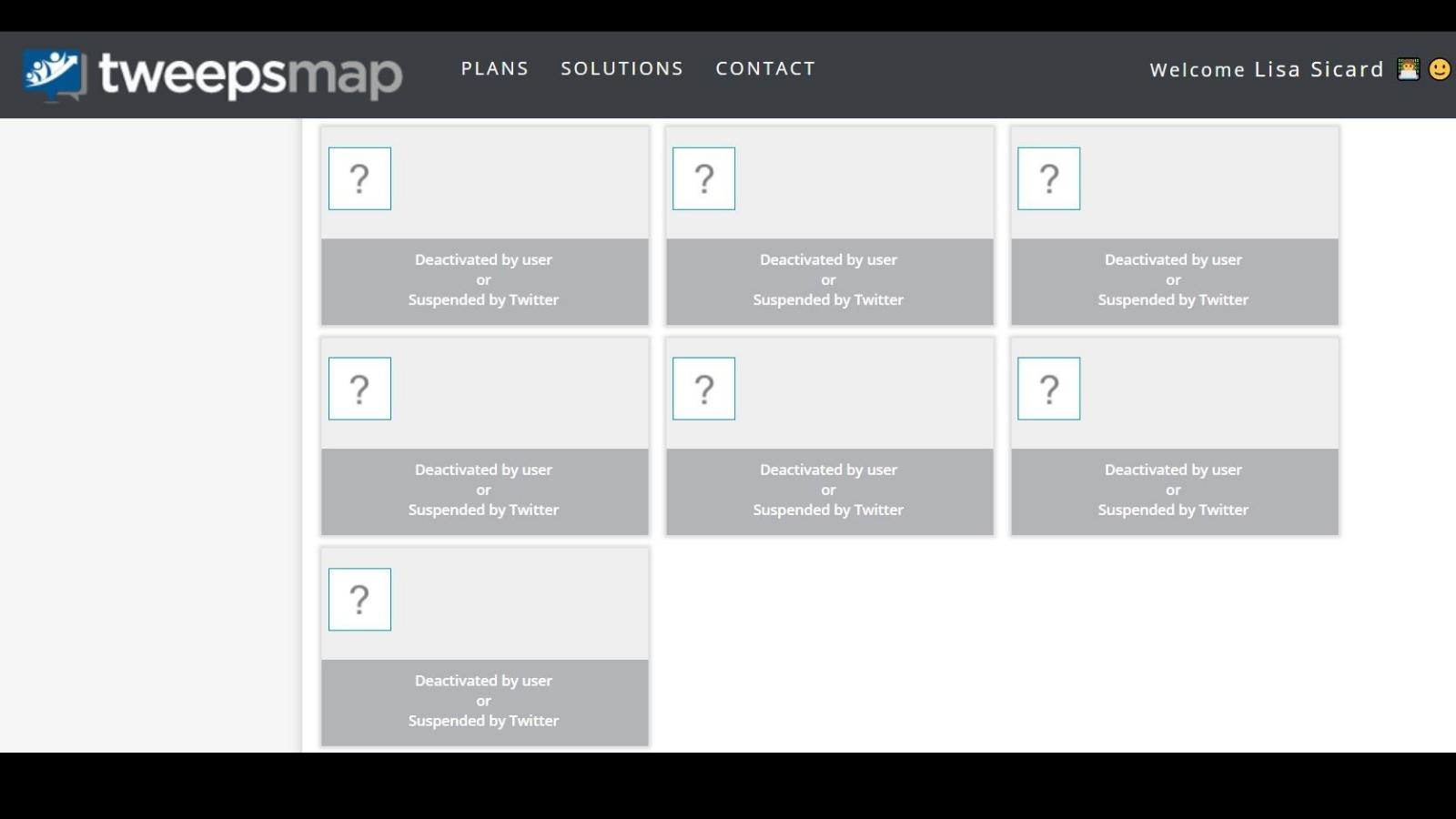Click the Welcome Lisa Sicard account text
This screenshot has height=819, width=1456.
point(1267,70)
